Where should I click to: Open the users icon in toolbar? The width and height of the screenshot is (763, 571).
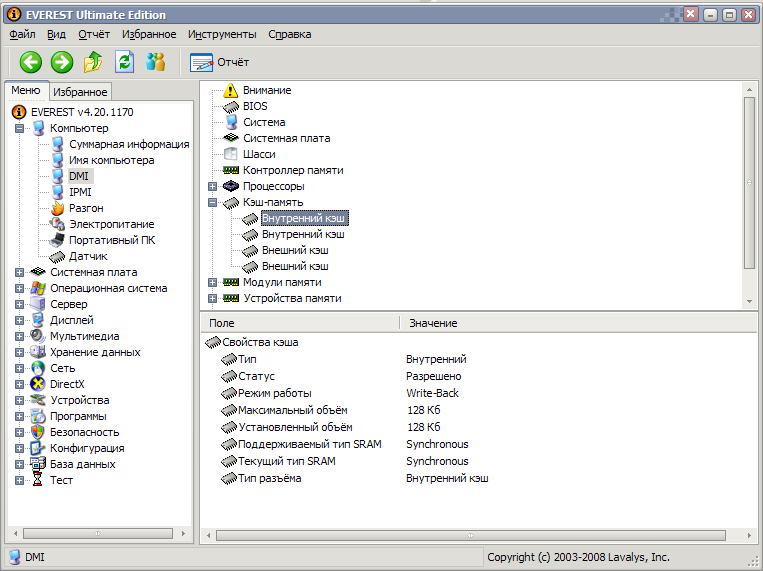[x=156, y=62]
